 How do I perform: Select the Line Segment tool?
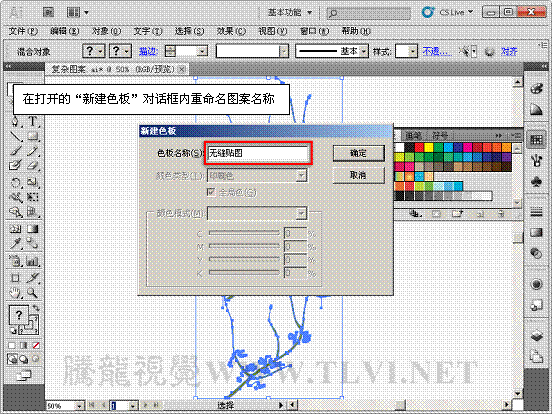pos(15,136)
